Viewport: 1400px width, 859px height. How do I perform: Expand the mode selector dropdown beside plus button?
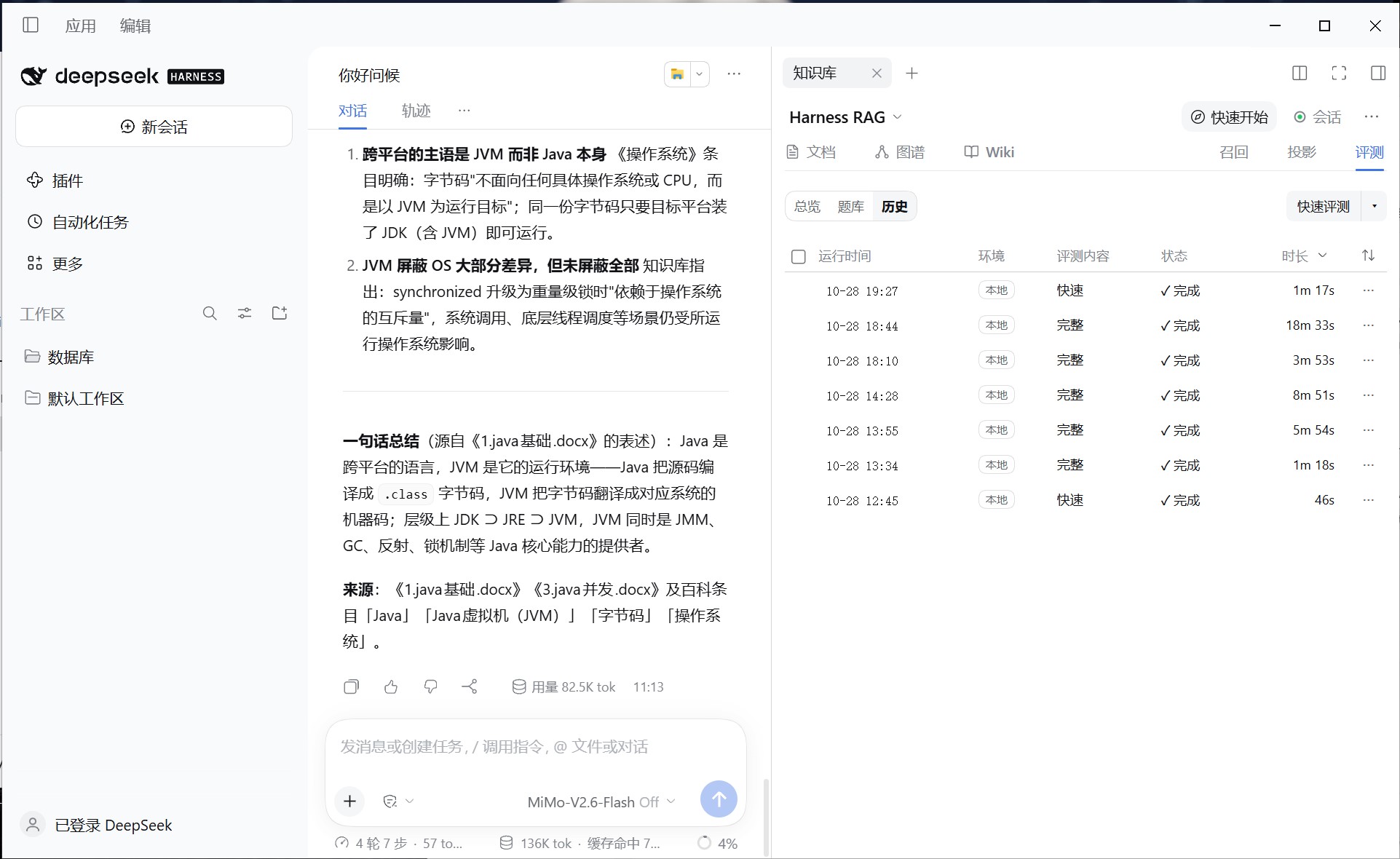click(398, 801)
